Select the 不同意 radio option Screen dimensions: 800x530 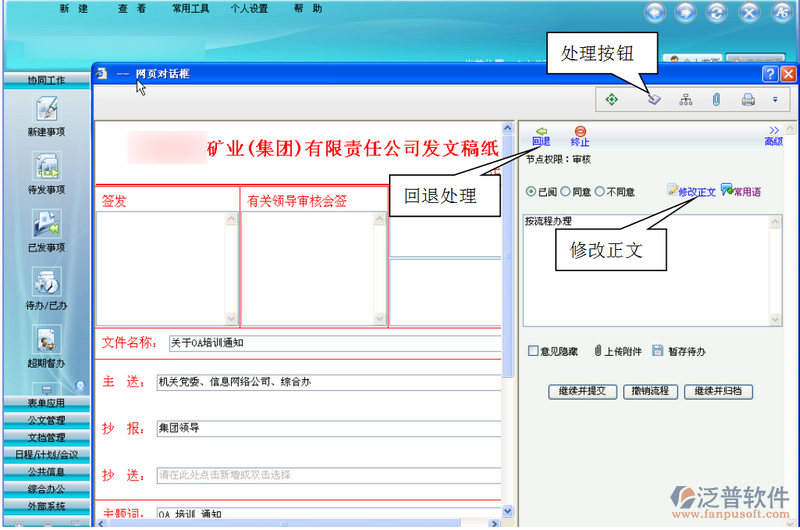[x=599, y=192]
